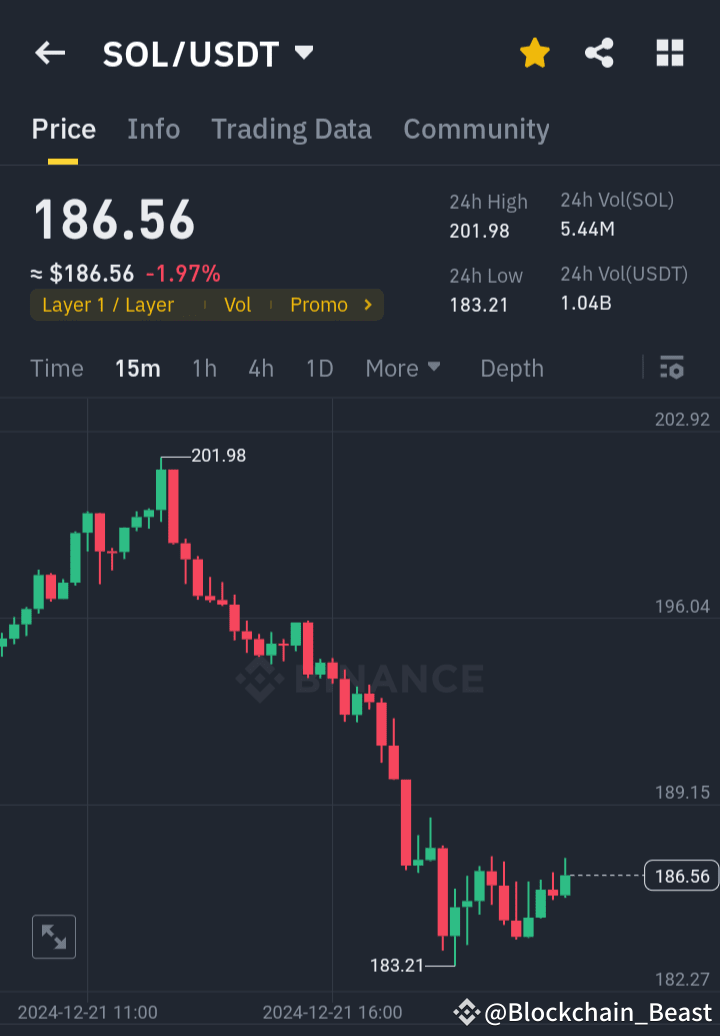This screenshot has width=720, height=1036.
Task: Click the 186.56 current price label
Action: [x=681, y=875]
